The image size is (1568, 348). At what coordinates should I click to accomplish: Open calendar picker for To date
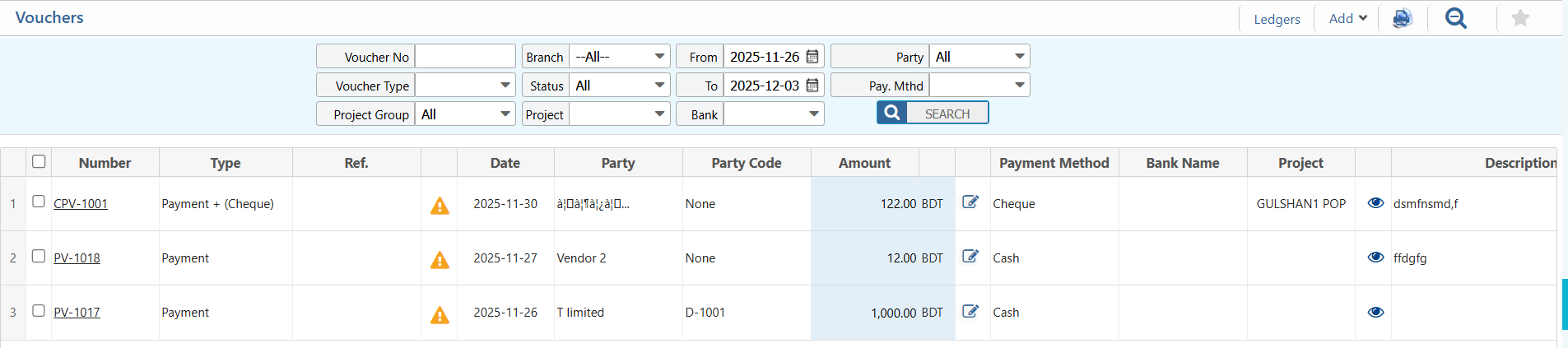click(812, 86)
